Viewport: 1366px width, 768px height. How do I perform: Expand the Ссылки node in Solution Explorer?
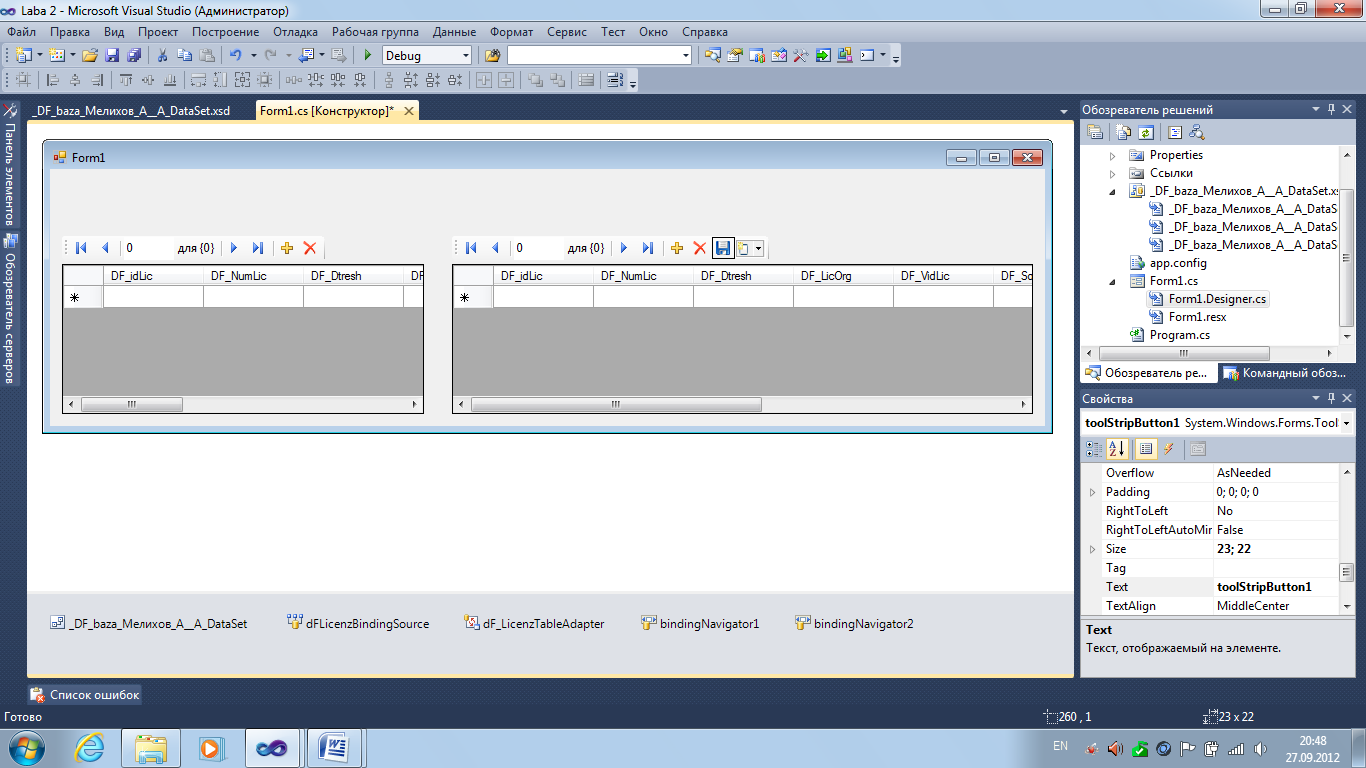coord(1113,174)
